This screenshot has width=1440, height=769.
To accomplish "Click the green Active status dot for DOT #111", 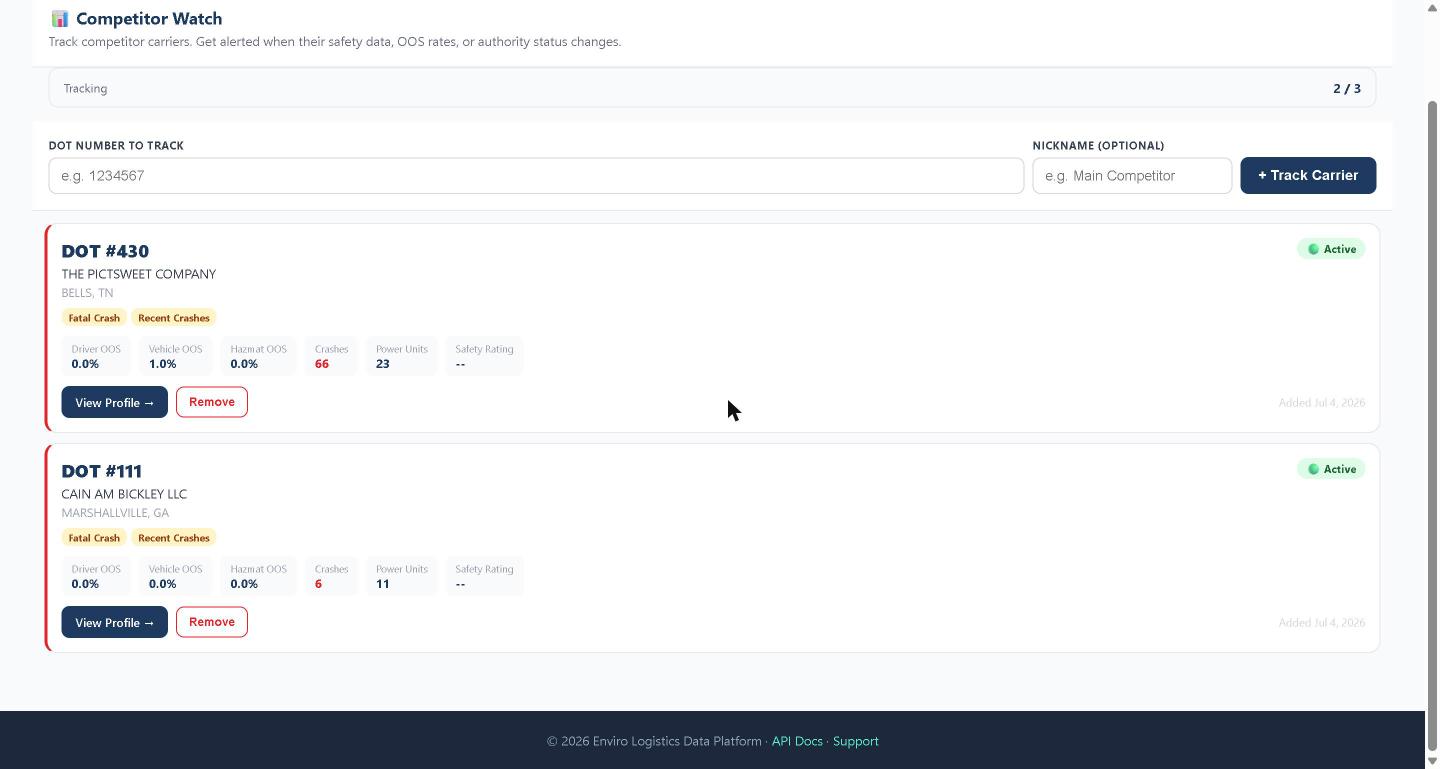I will (x=1314, y=469).
